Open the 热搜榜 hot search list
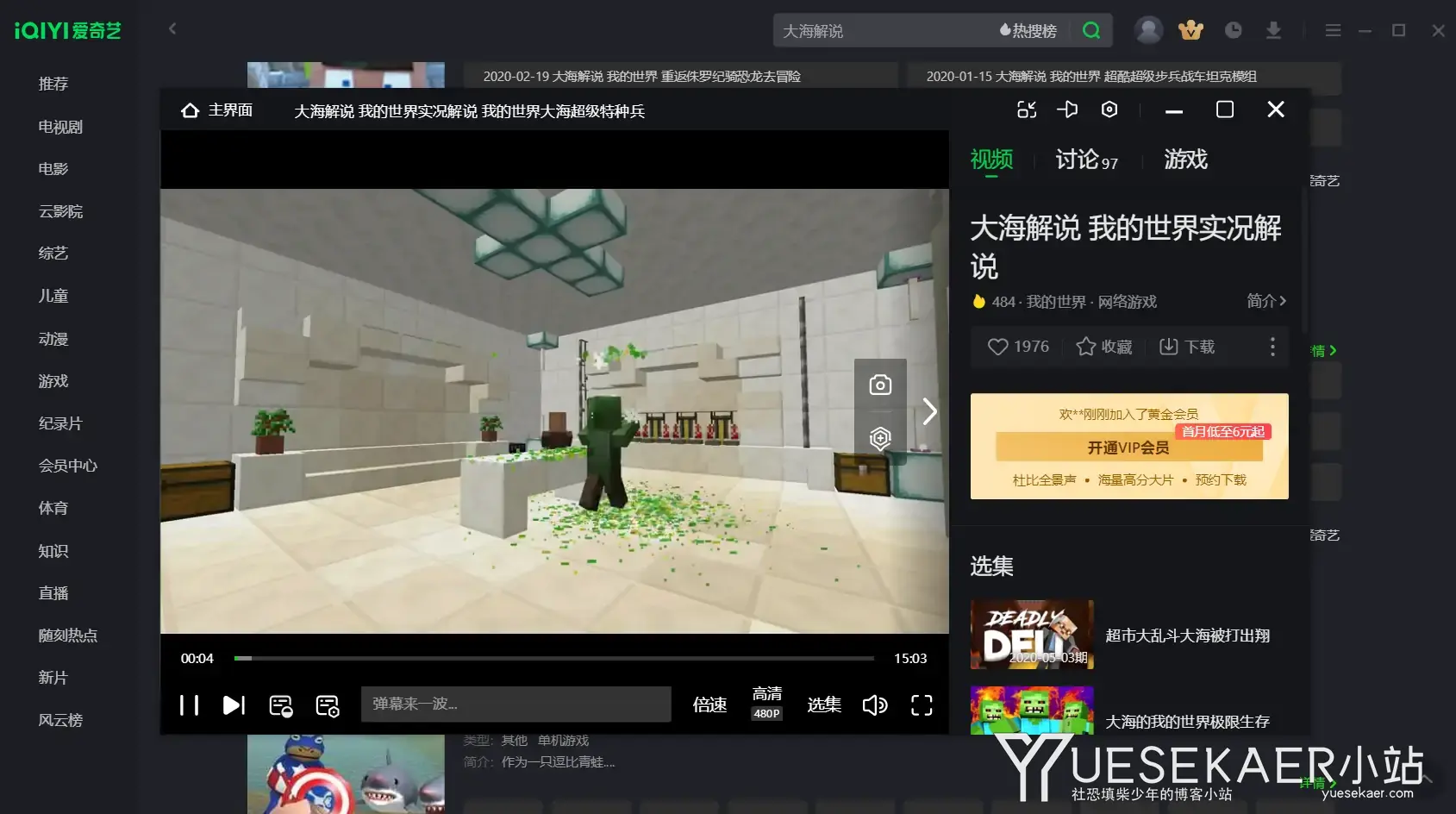This screenshot has height=814, width=1456. coord(1028,31)
